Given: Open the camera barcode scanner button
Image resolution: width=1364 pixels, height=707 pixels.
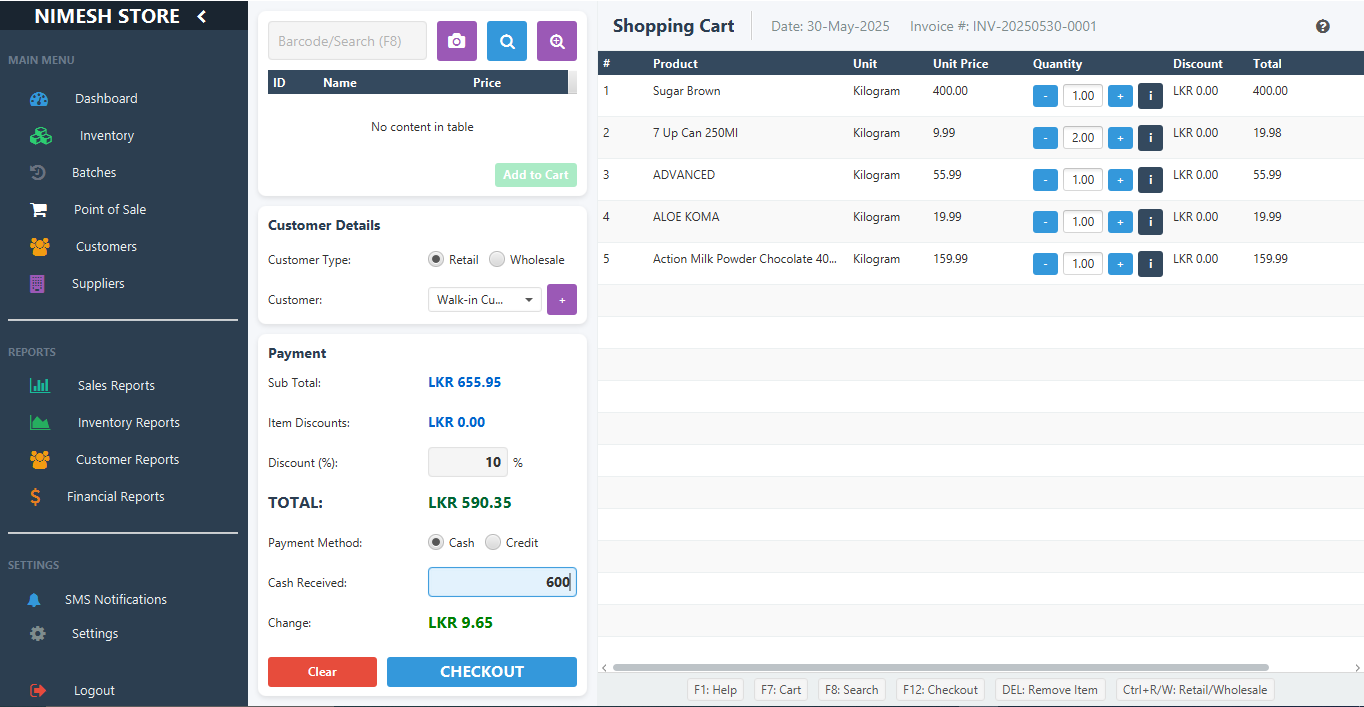Looking at the screenshot, I should click(457, 41).
